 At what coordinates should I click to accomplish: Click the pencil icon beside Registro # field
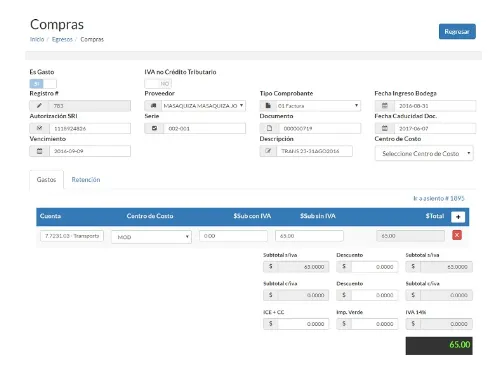(x=39, y=106)
